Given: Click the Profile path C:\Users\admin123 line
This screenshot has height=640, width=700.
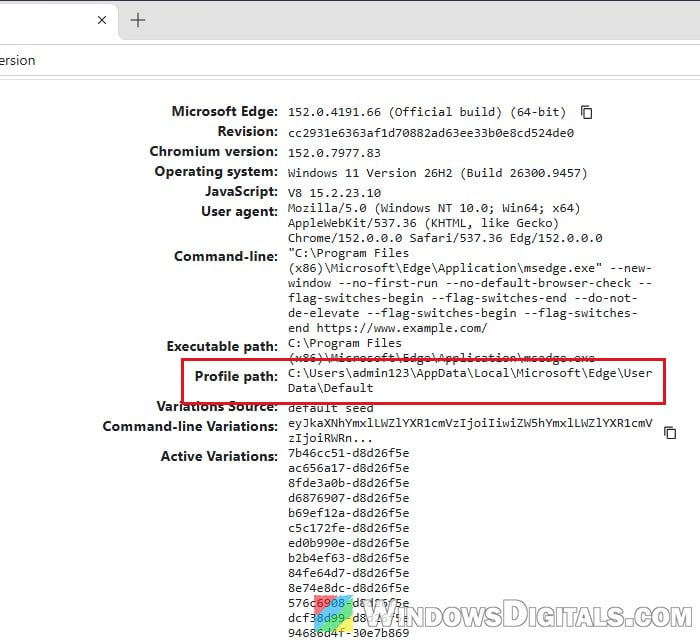Looking at the screenshot, I should click(470, 373).
